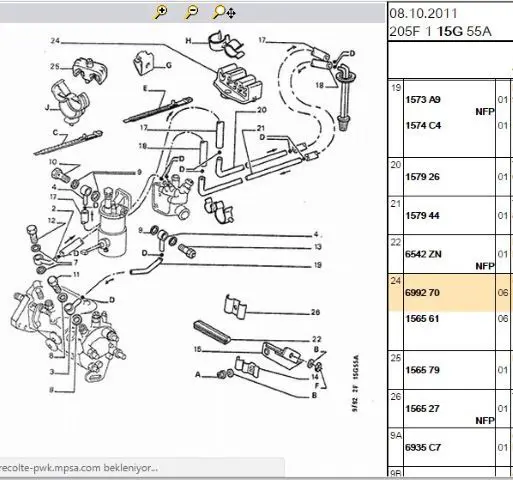Click callout 7 on the diagram

tap(76, 262)
